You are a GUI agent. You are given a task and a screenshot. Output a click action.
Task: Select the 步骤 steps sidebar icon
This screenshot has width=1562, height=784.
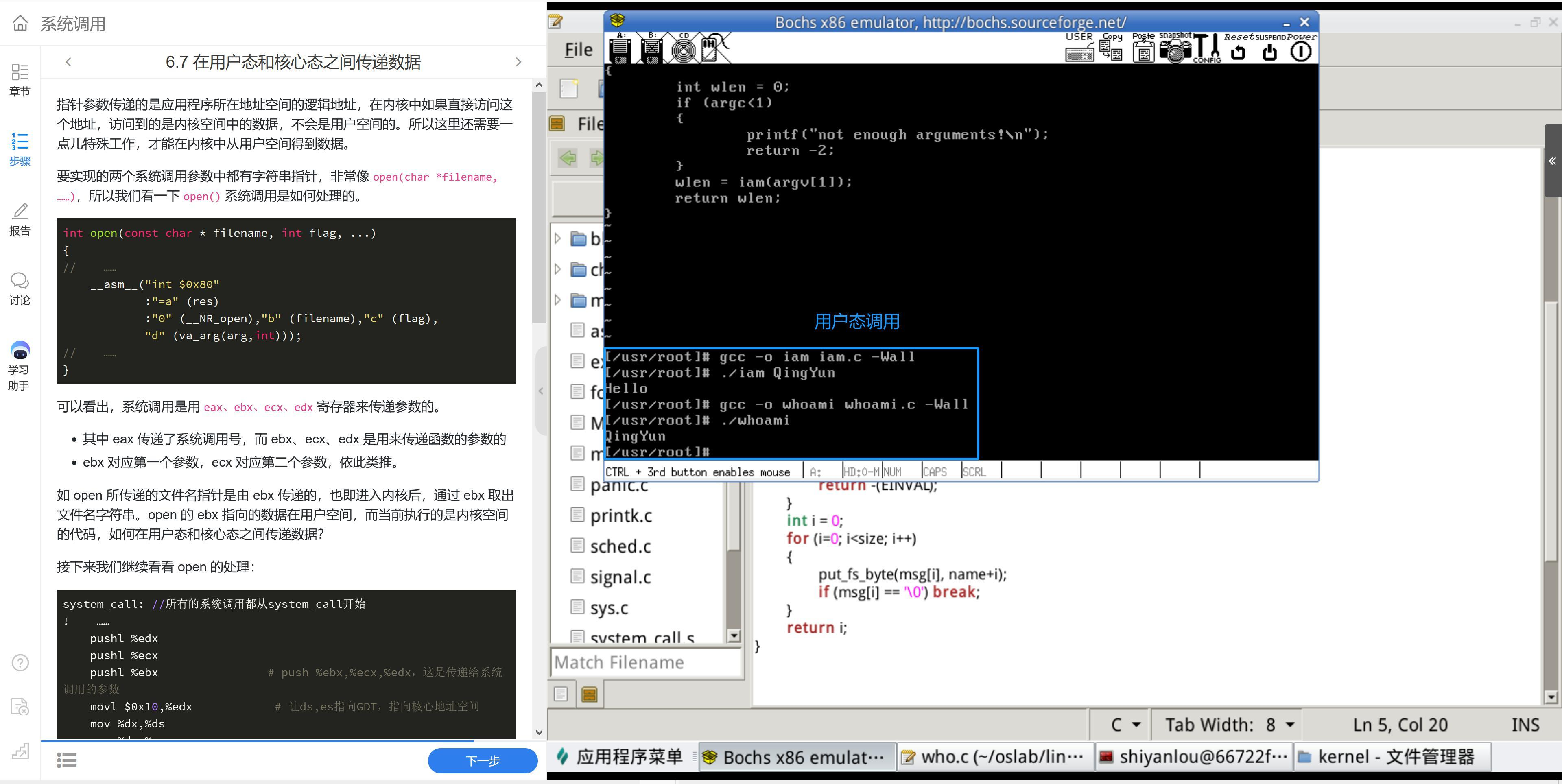click(x=20, y=149)
